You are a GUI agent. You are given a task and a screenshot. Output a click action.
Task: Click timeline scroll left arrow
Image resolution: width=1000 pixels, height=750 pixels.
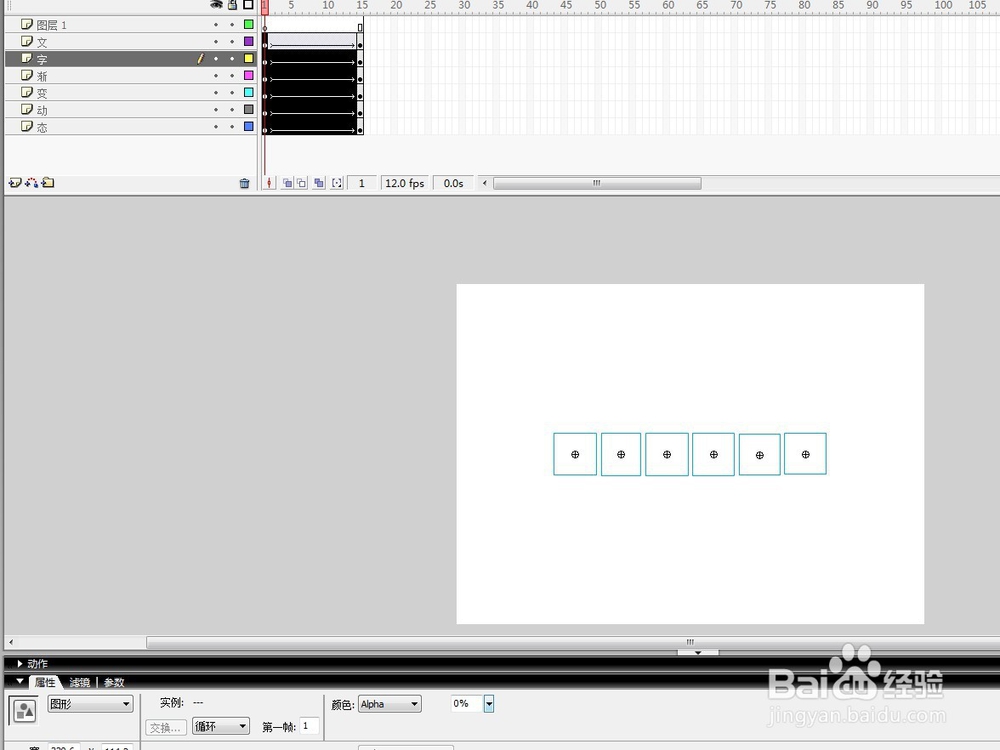click(485, 183)
